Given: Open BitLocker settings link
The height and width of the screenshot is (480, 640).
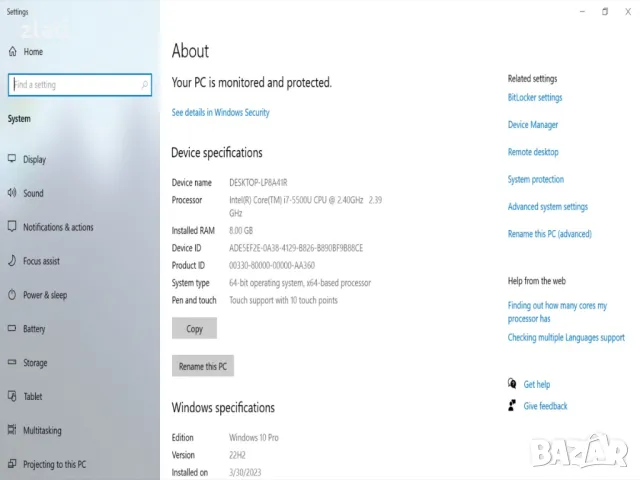Looking at the screenshot, I should 535,98.
